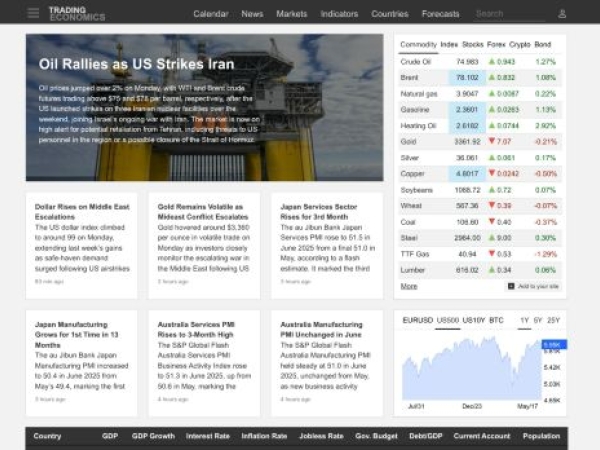The height and width of the screenshot is (450, 600).
Task: Open the Forecasts menu
Action: (x=440, y=14)
